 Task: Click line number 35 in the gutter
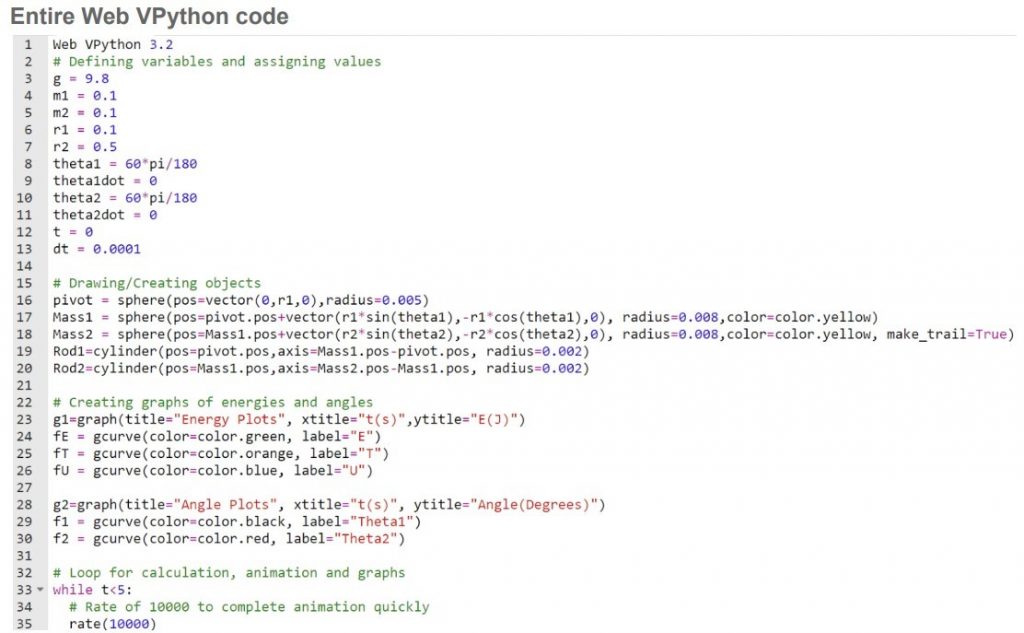point(29,625)
